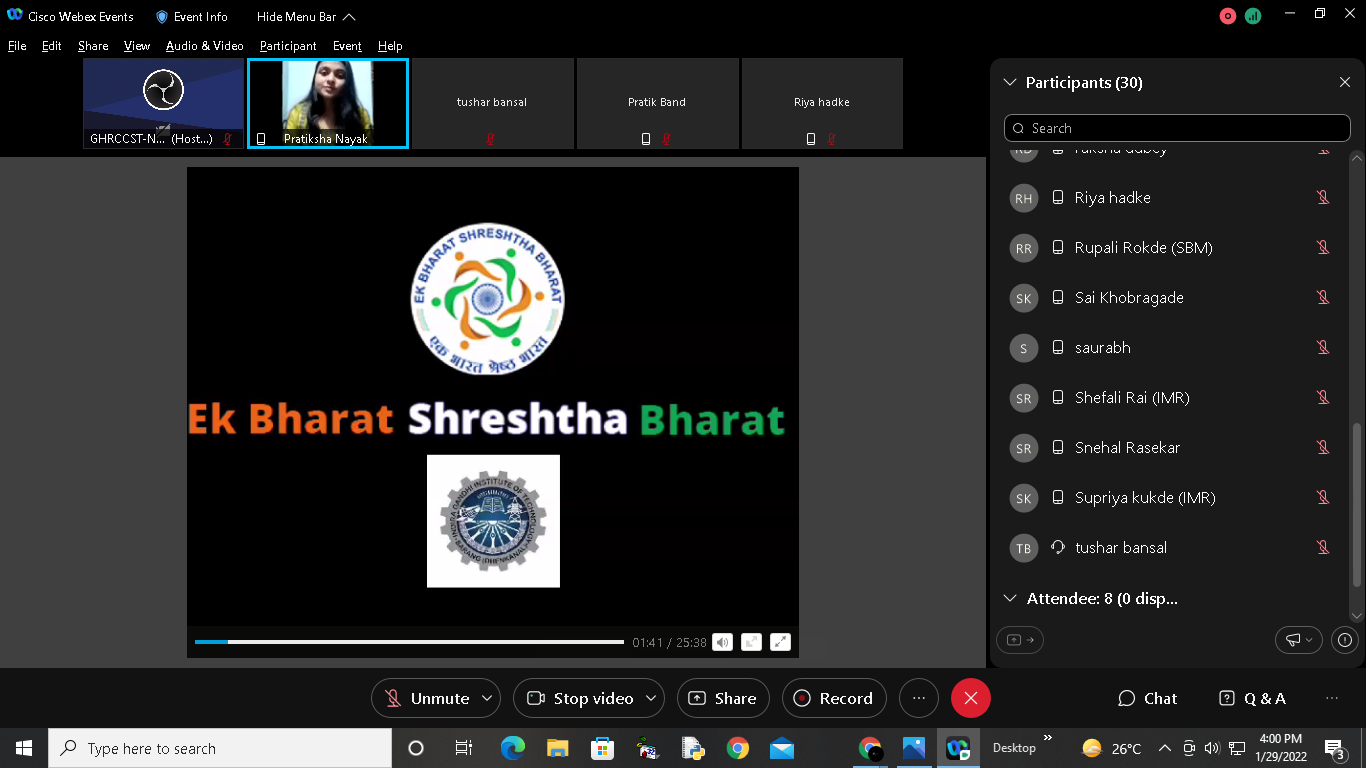This screenshot has height=768, width=1366.
Task: Open the green connection statistics icon
Action: coord(1253,16)
